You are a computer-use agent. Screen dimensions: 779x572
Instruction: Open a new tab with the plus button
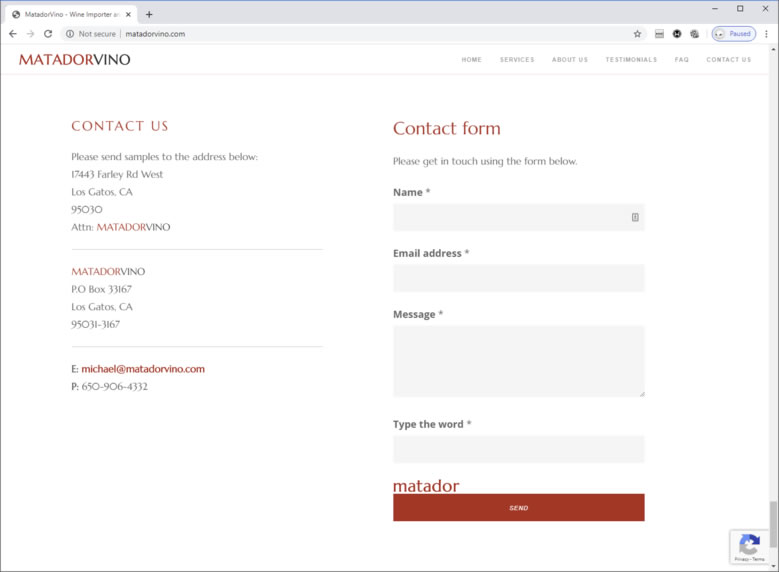pos(149,14)
